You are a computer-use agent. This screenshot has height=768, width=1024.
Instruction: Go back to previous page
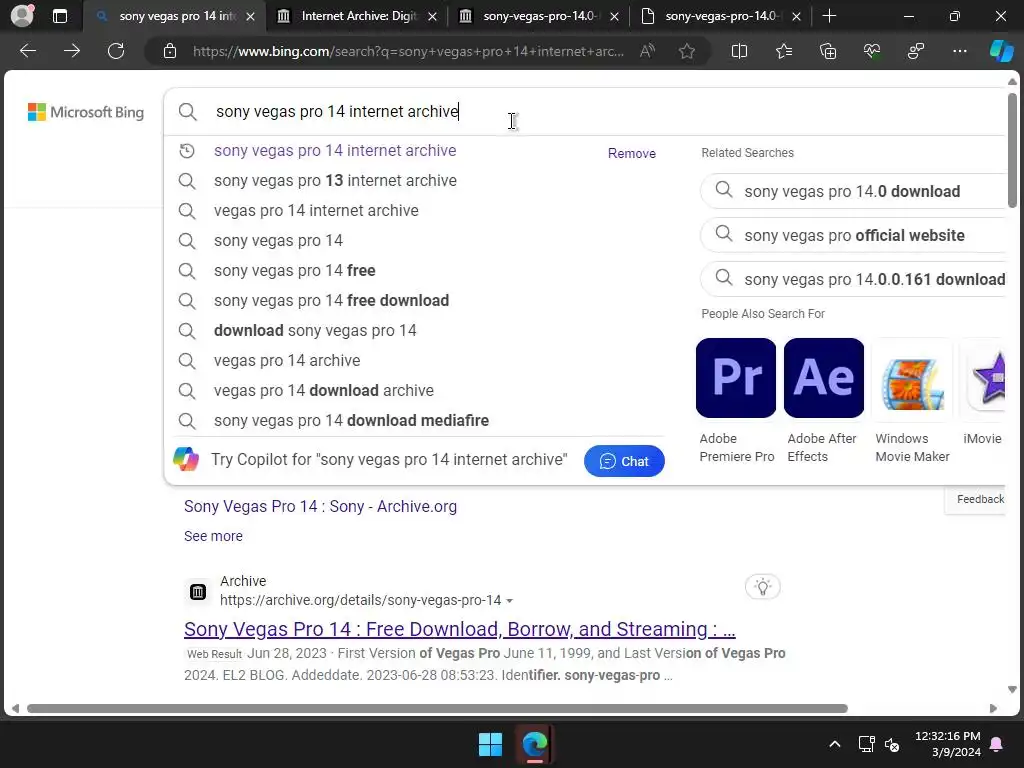[28, 51]
